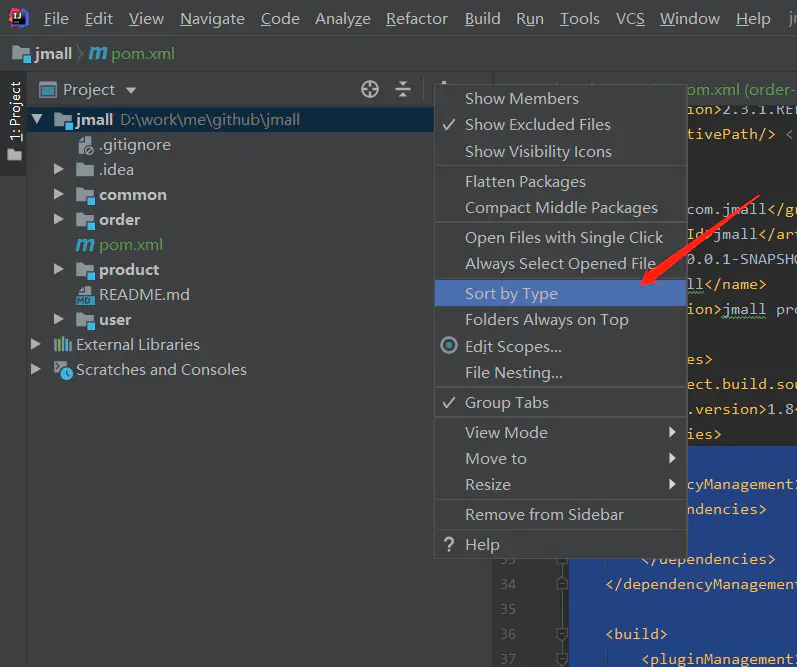Expand the product module folder
The height and width of the screenshot is (667, 797).
coord(59,270)
